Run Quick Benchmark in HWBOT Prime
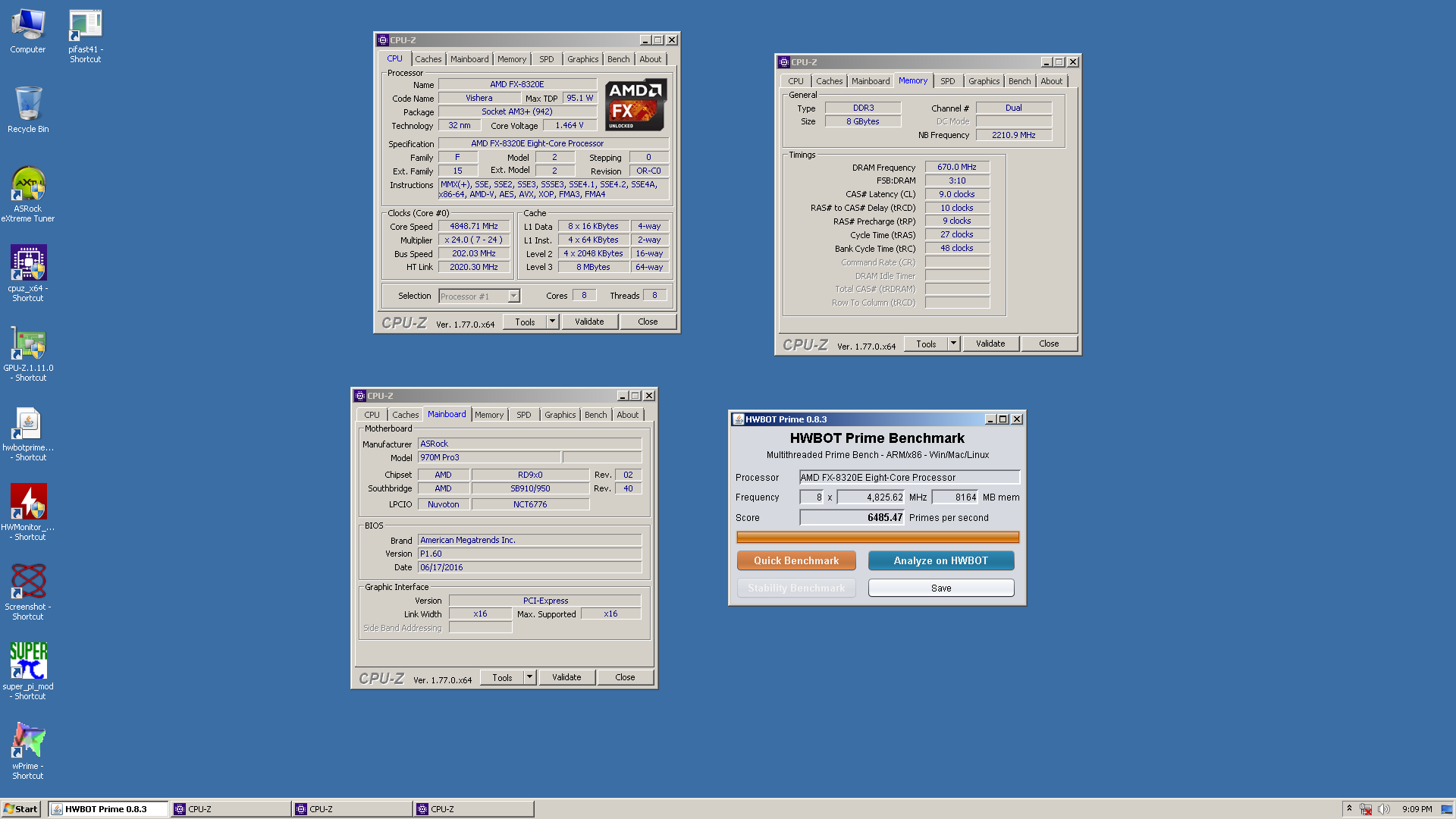The image size is (1456, 819). click(796, 560)
